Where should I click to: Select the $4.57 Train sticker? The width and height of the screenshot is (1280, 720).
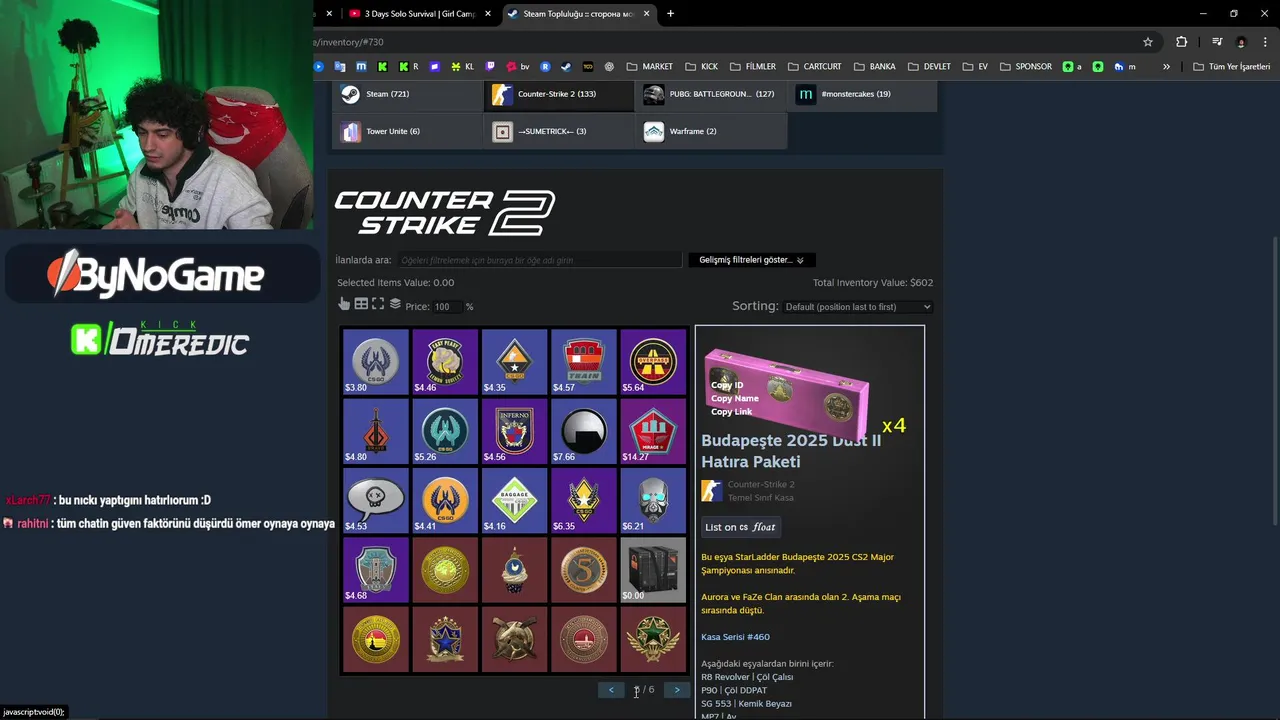(x=584, y=362)
